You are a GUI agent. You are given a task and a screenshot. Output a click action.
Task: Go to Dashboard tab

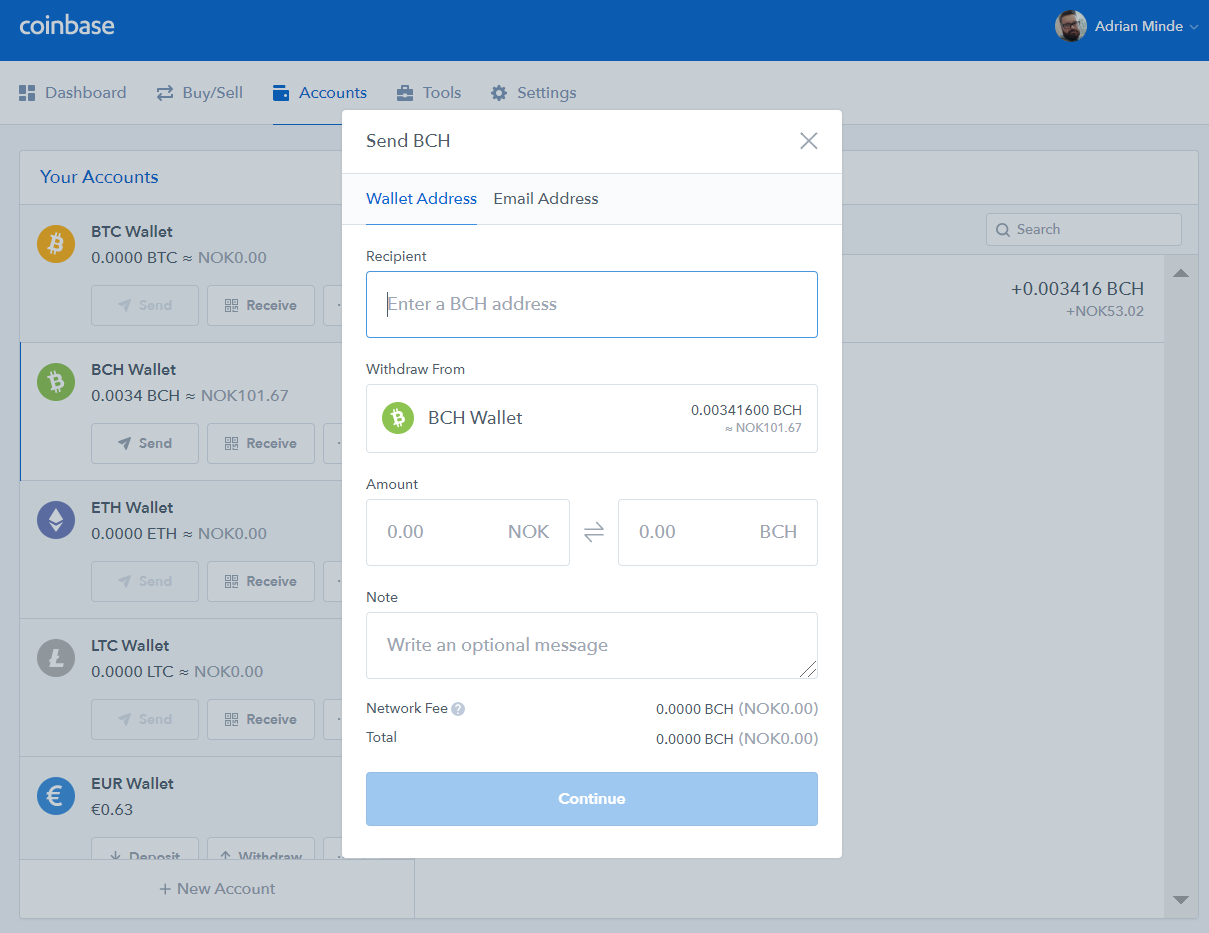pos(73,92)
